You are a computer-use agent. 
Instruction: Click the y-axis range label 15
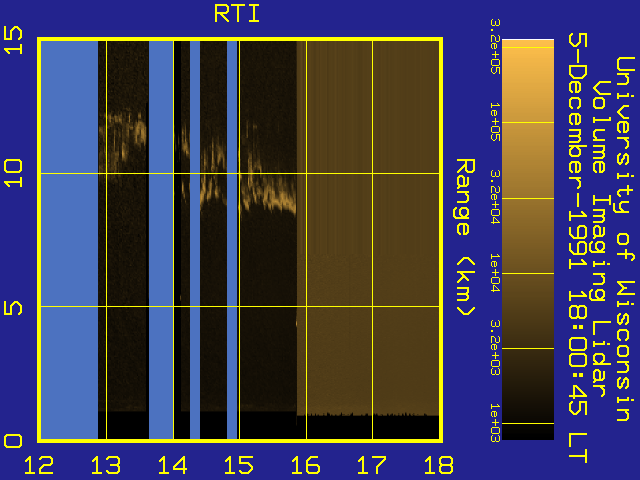pyautogui.click(x=13, y=40)
